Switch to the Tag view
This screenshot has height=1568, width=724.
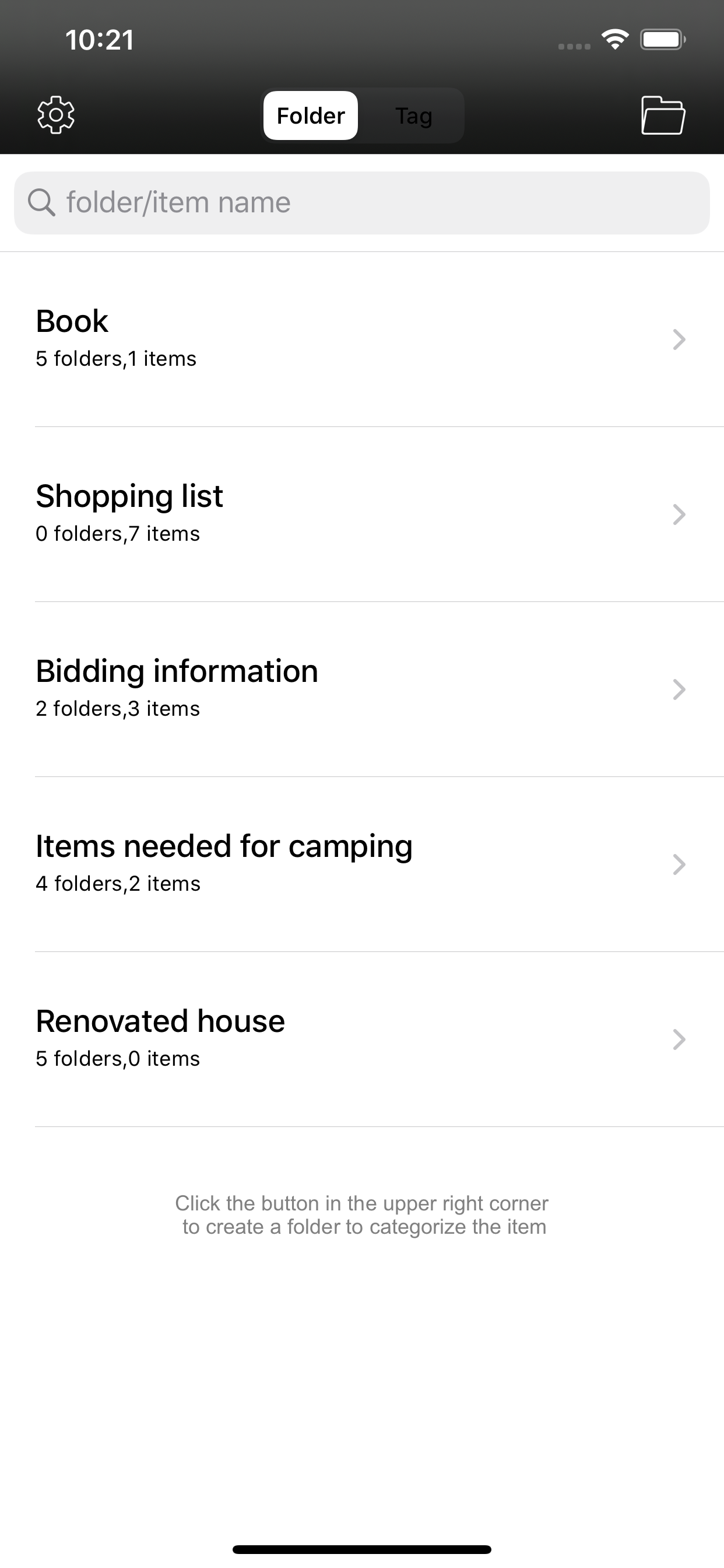[414, 116]
